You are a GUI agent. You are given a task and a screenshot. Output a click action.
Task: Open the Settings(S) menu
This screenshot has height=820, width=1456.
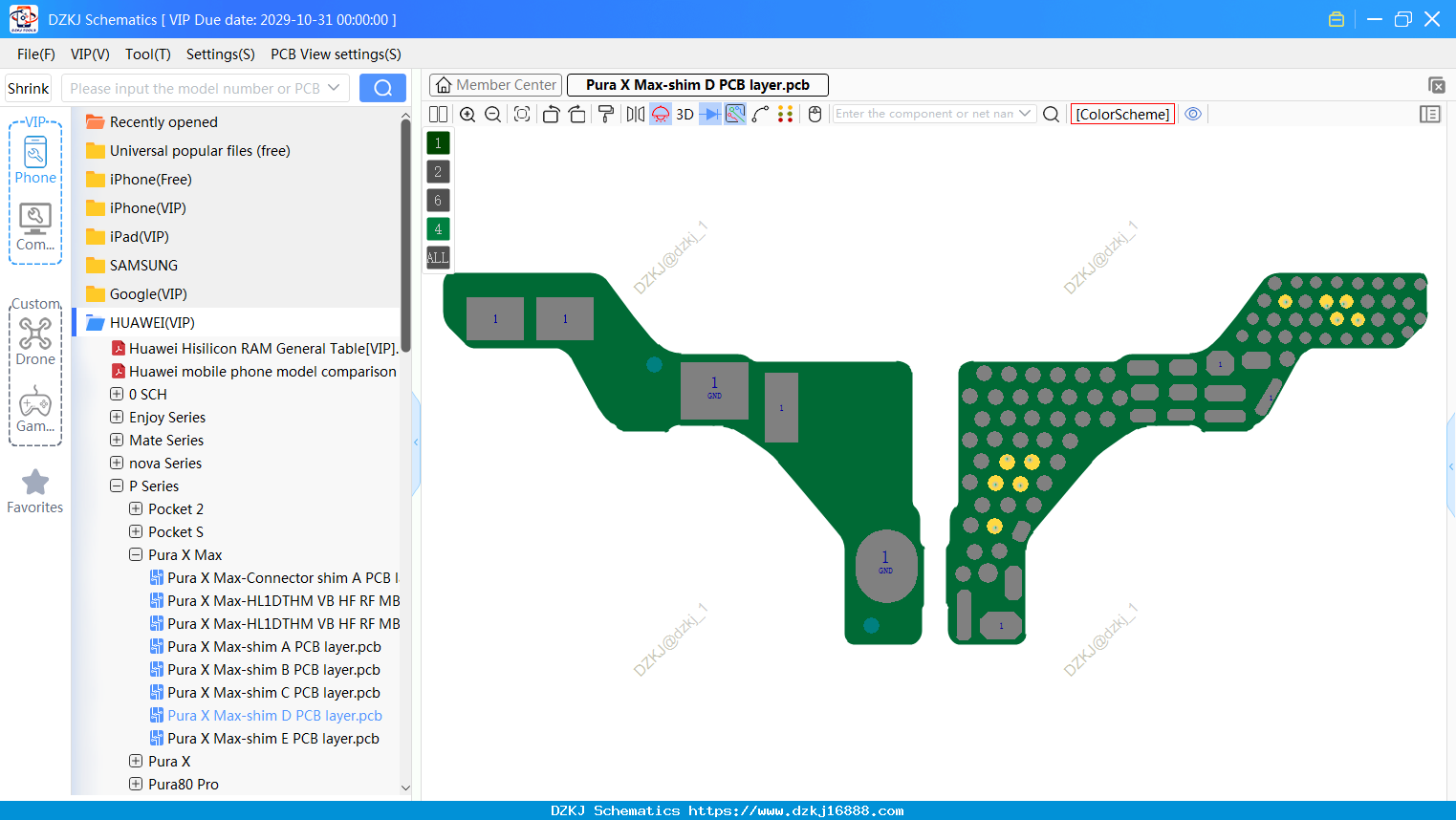(x=221, y=54)
